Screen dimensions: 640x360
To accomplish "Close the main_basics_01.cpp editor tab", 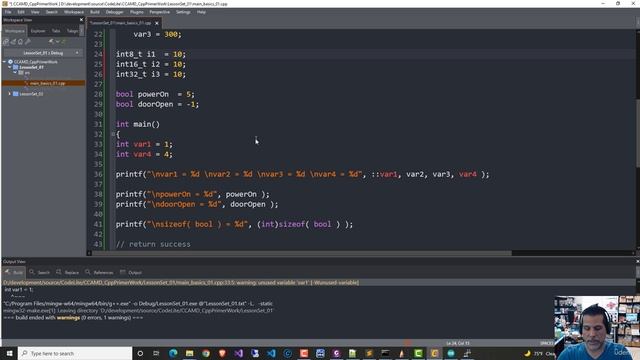I will click(157, 23).
